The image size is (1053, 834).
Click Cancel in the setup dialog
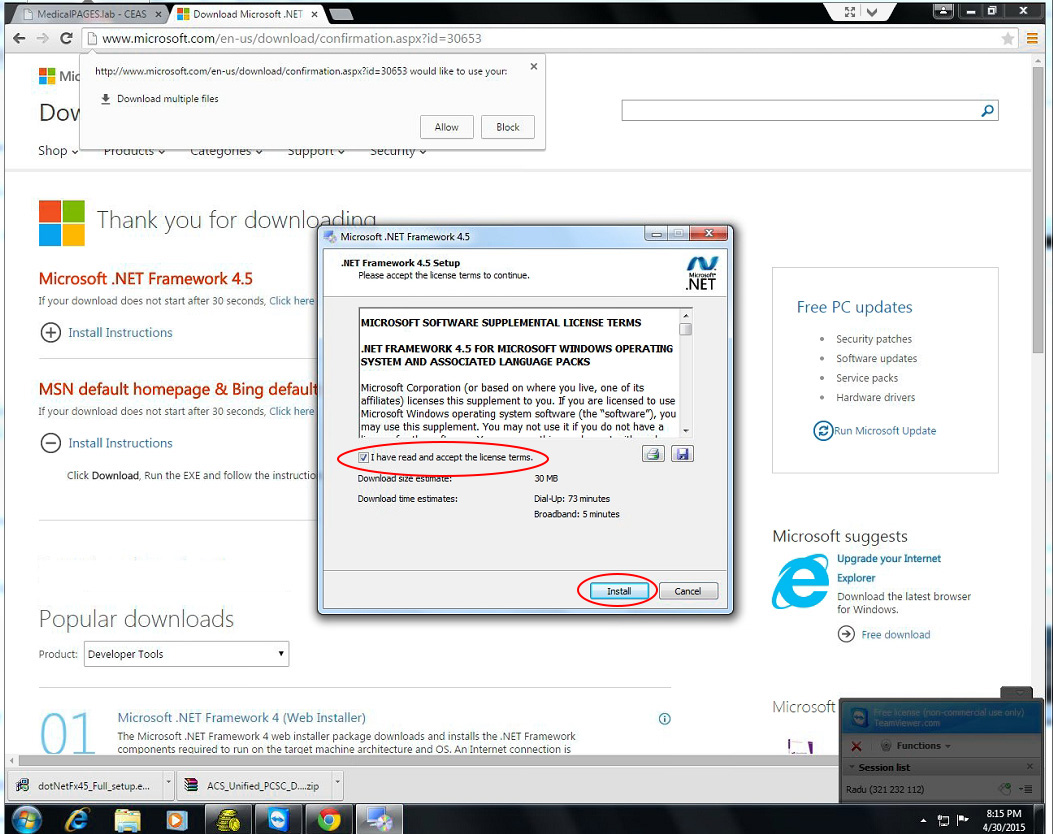688,591
